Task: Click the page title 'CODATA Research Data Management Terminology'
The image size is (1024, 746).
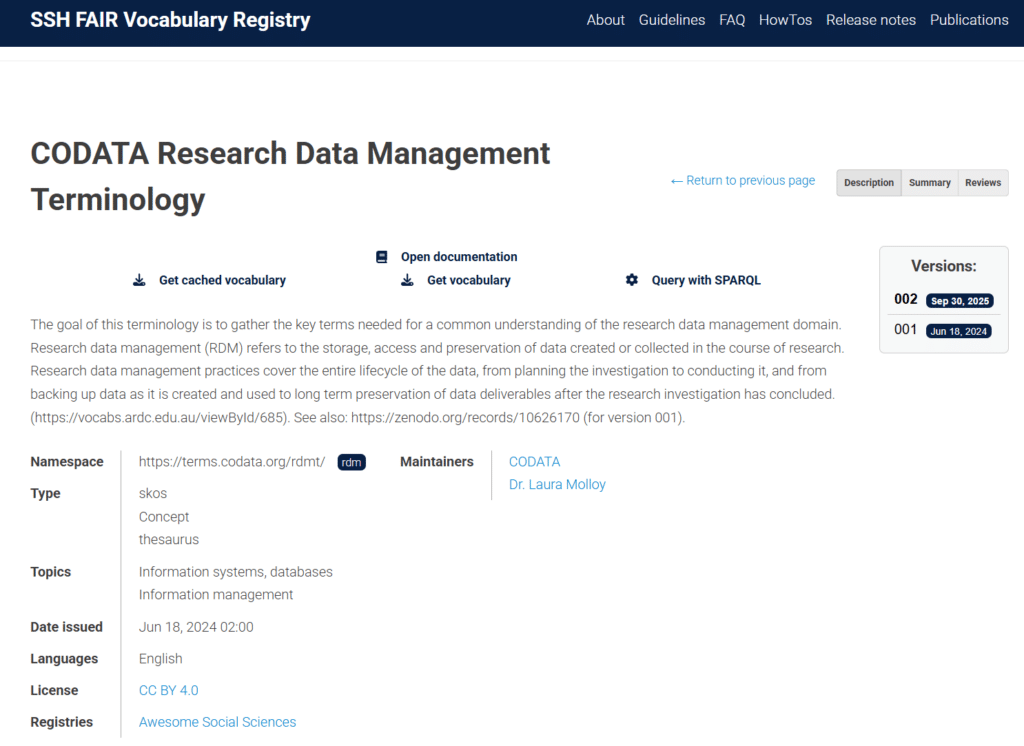Action: pos(290,176)
